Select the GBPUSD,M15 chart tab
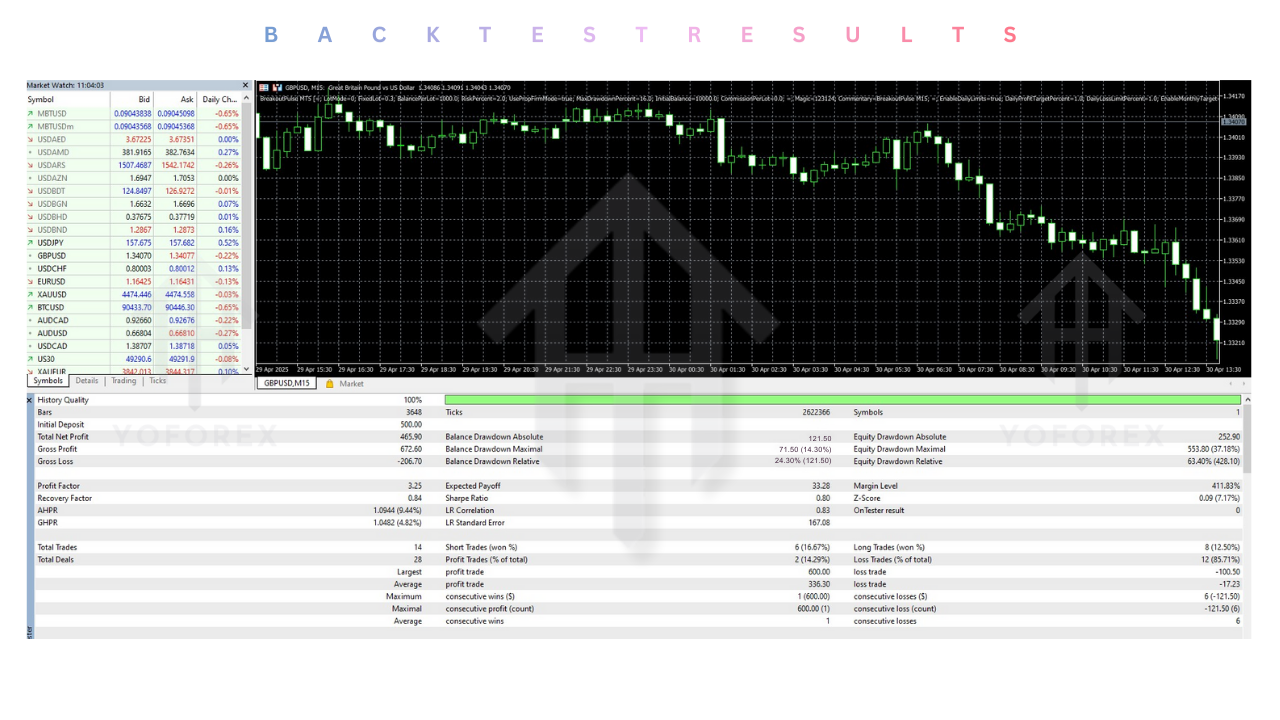 coord(288,382)
